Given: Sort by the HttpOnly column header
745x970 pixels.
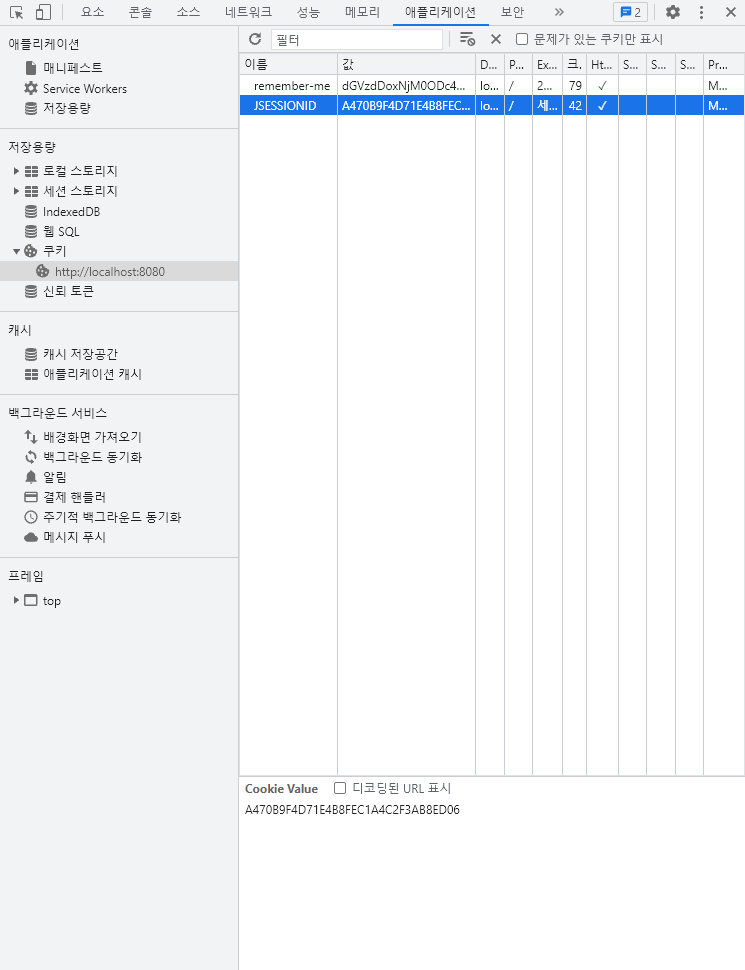Looking at the screenshot, I should 602,64.
